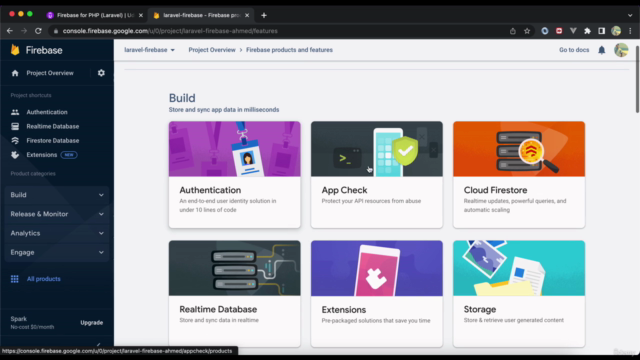Open the Extensions product card
The height and width of the screenshot is (360, 640).
pos(377,293)
